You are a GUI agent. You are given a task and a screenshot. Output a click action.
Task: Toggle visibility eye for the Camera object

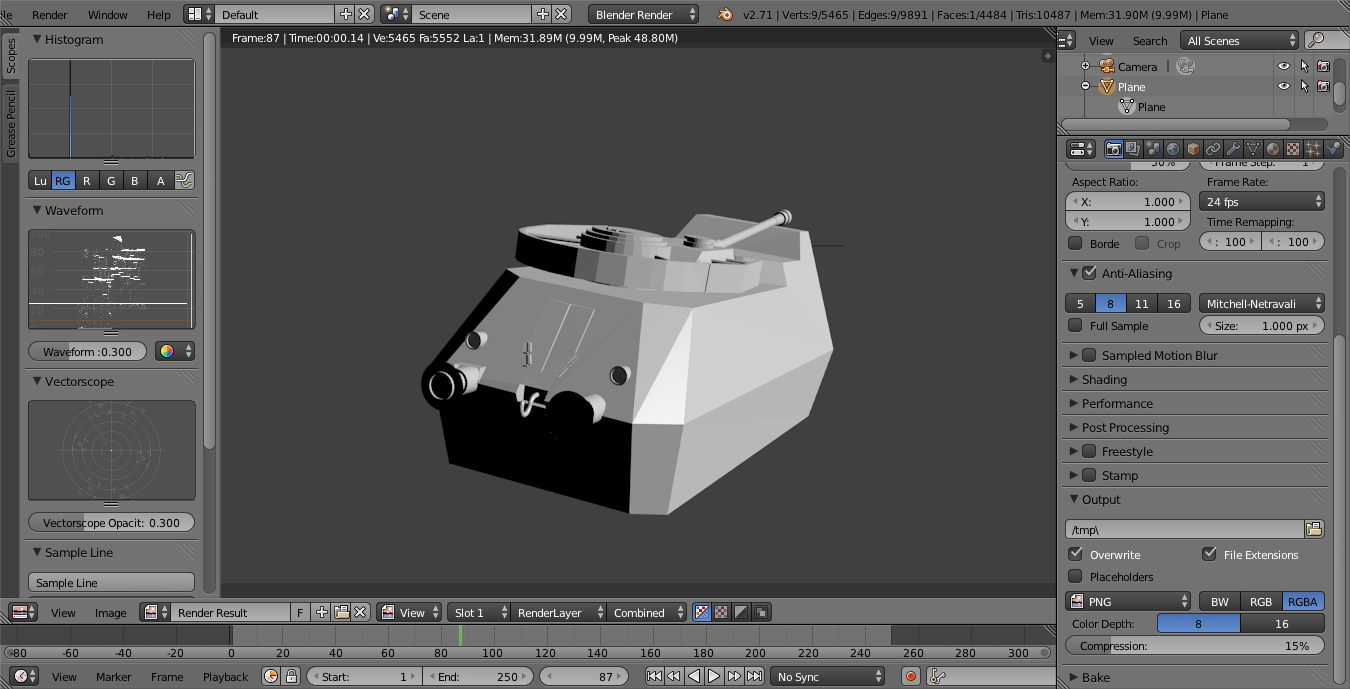click(x=1284, y=66)
